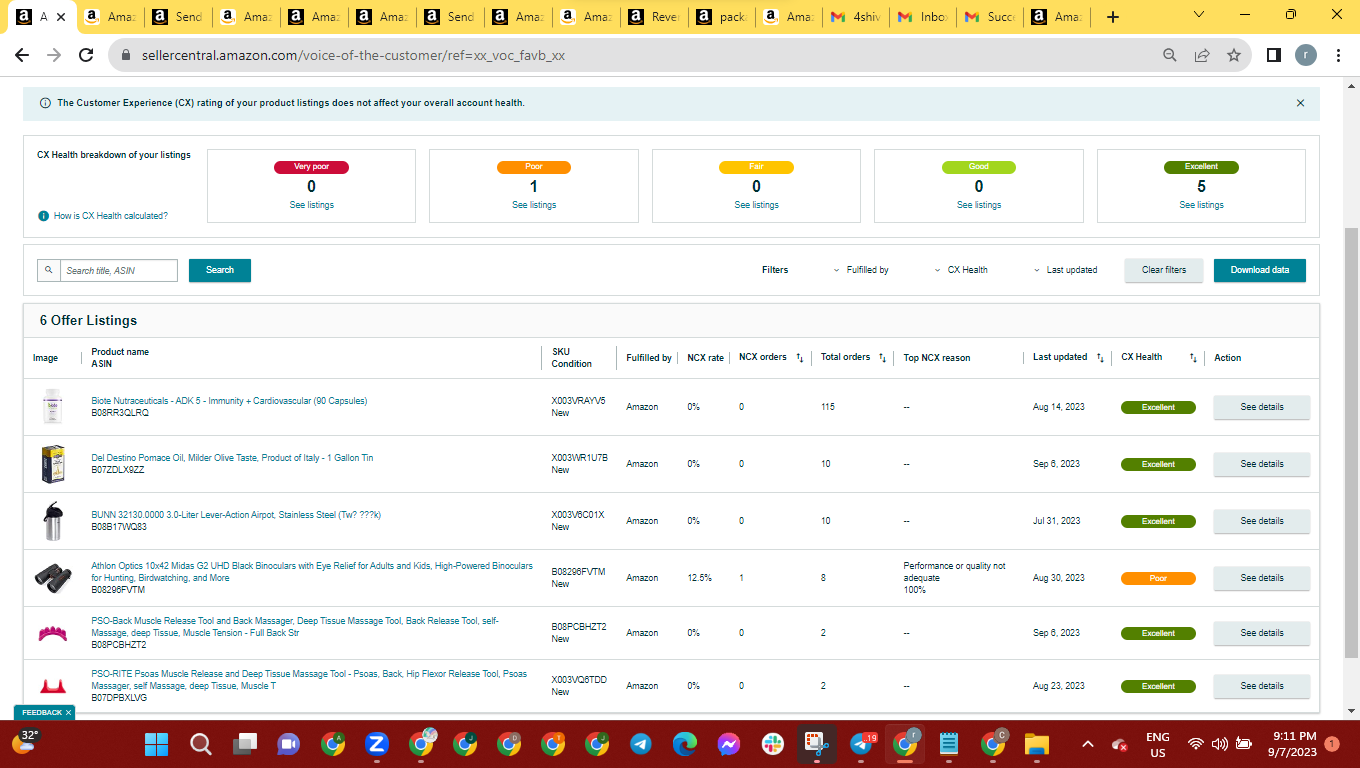Open Messenger from the taskbar
Viewport: 1360px width, 768px height.
729,744
